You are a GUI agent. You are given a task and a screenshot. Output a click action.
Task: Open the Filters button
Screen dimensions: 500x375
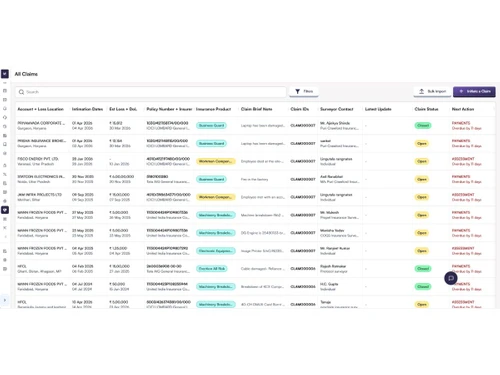click(304, 91)
